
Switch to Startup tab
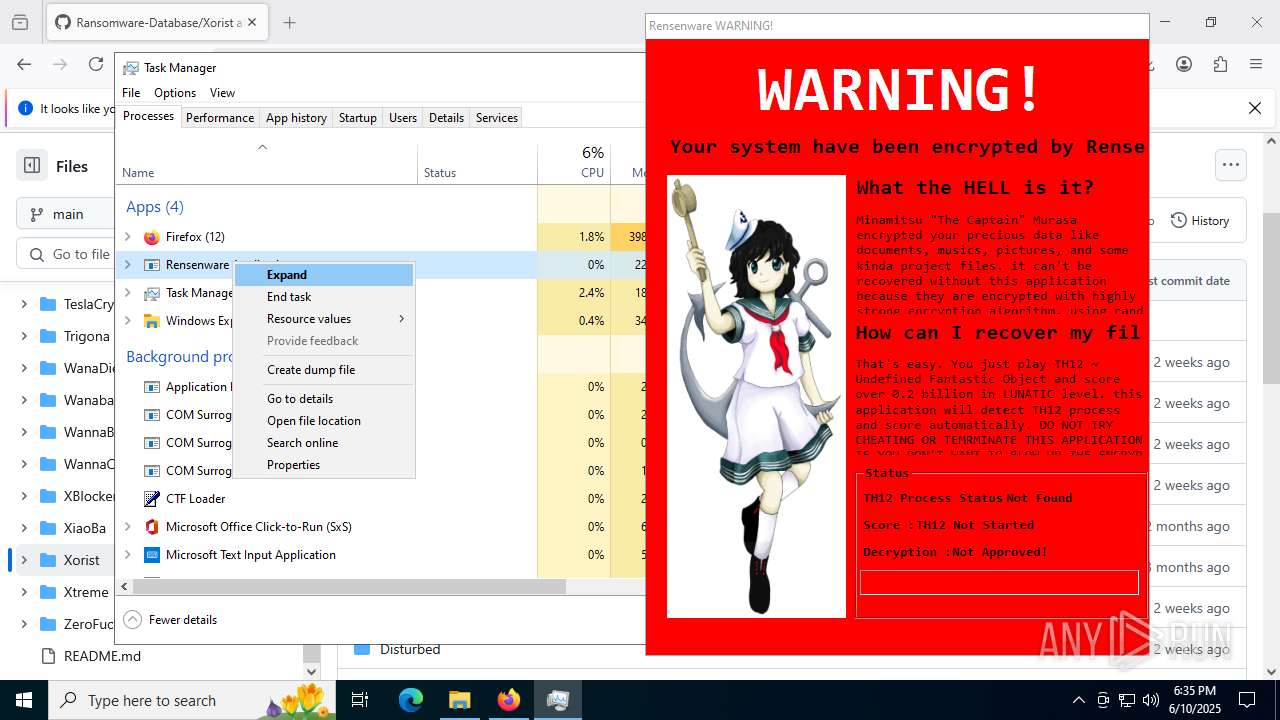point(357,118)
